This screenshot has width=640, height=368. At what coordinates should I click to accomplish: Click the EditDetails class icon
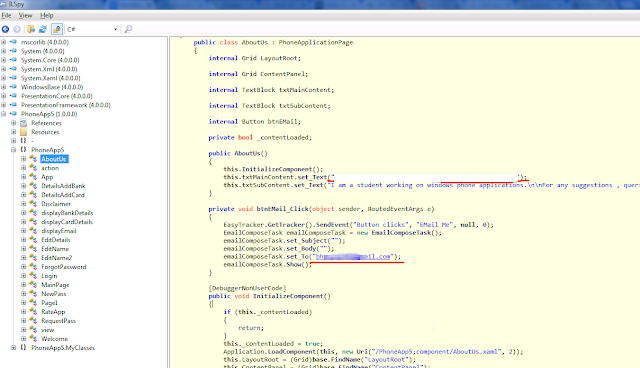[x=33, y=239]
